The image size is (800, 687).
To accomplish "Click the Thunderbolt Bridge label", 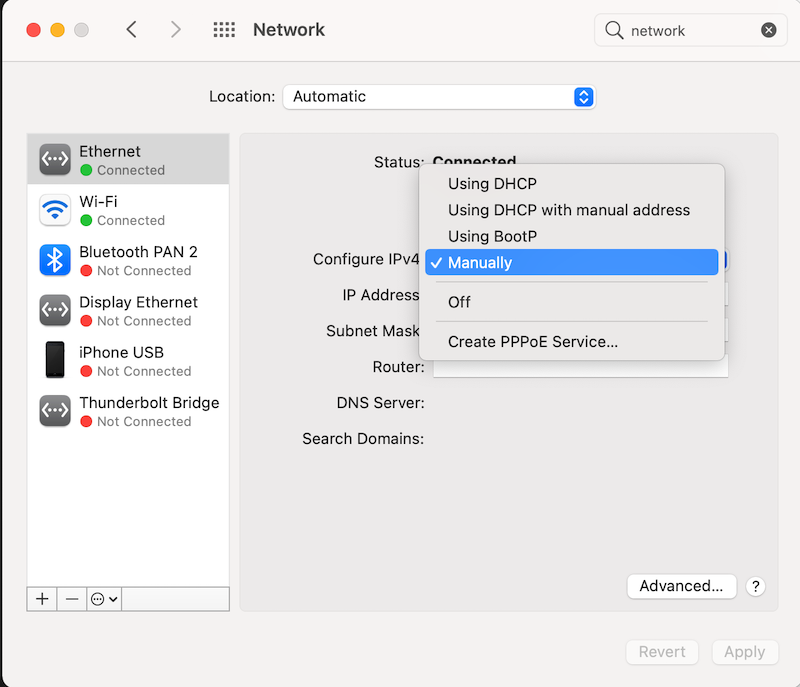I will pos(149,403).
